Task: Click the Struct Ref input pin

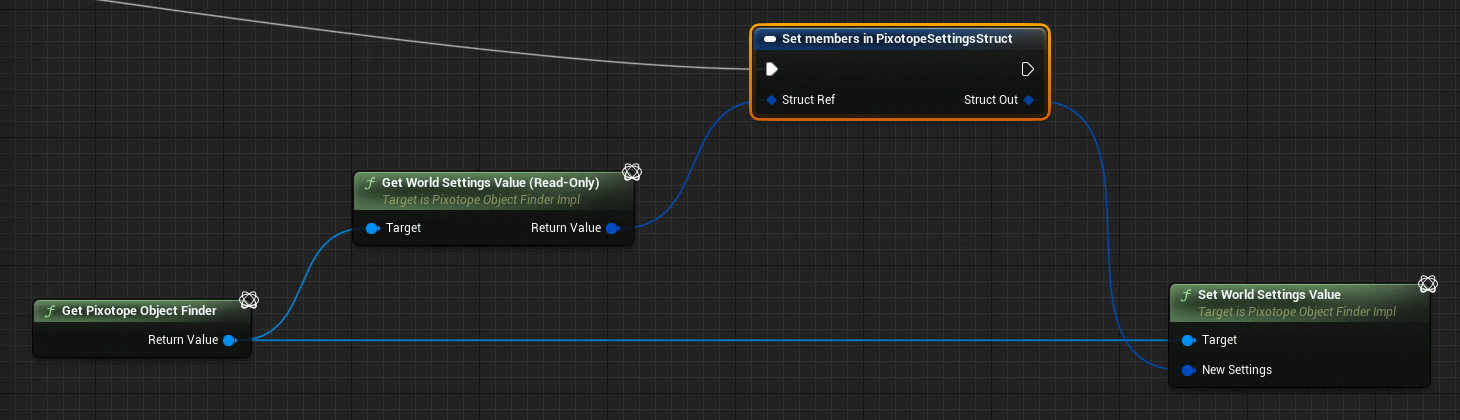Action: click(x=771, y=100)
